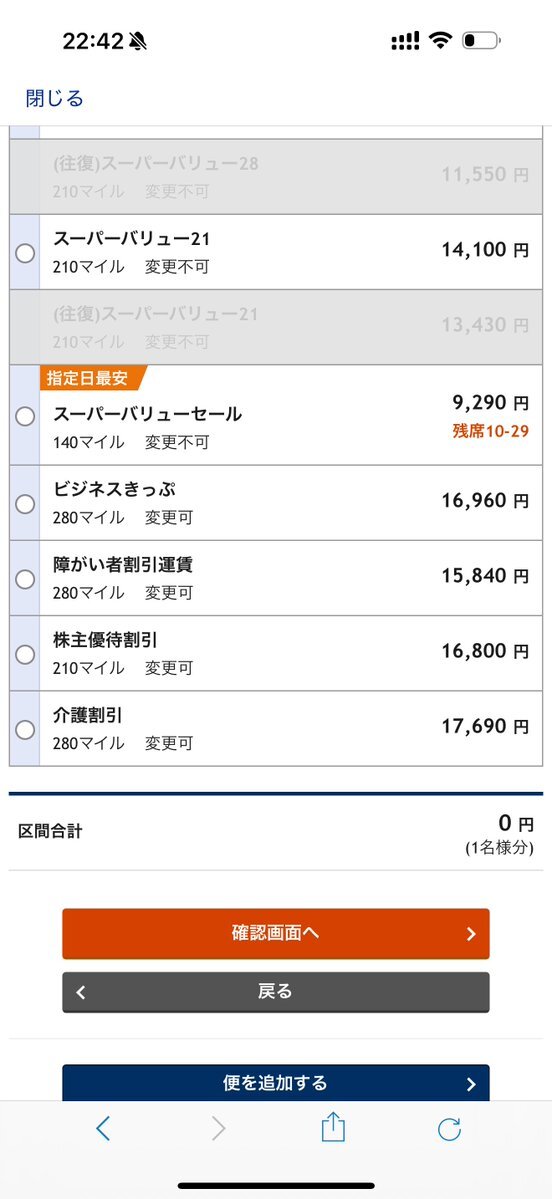The height and width of the screenshot is (1199, 552).
Task: Tap the left chevron on 戻る button
Action: tap(81, 993)
